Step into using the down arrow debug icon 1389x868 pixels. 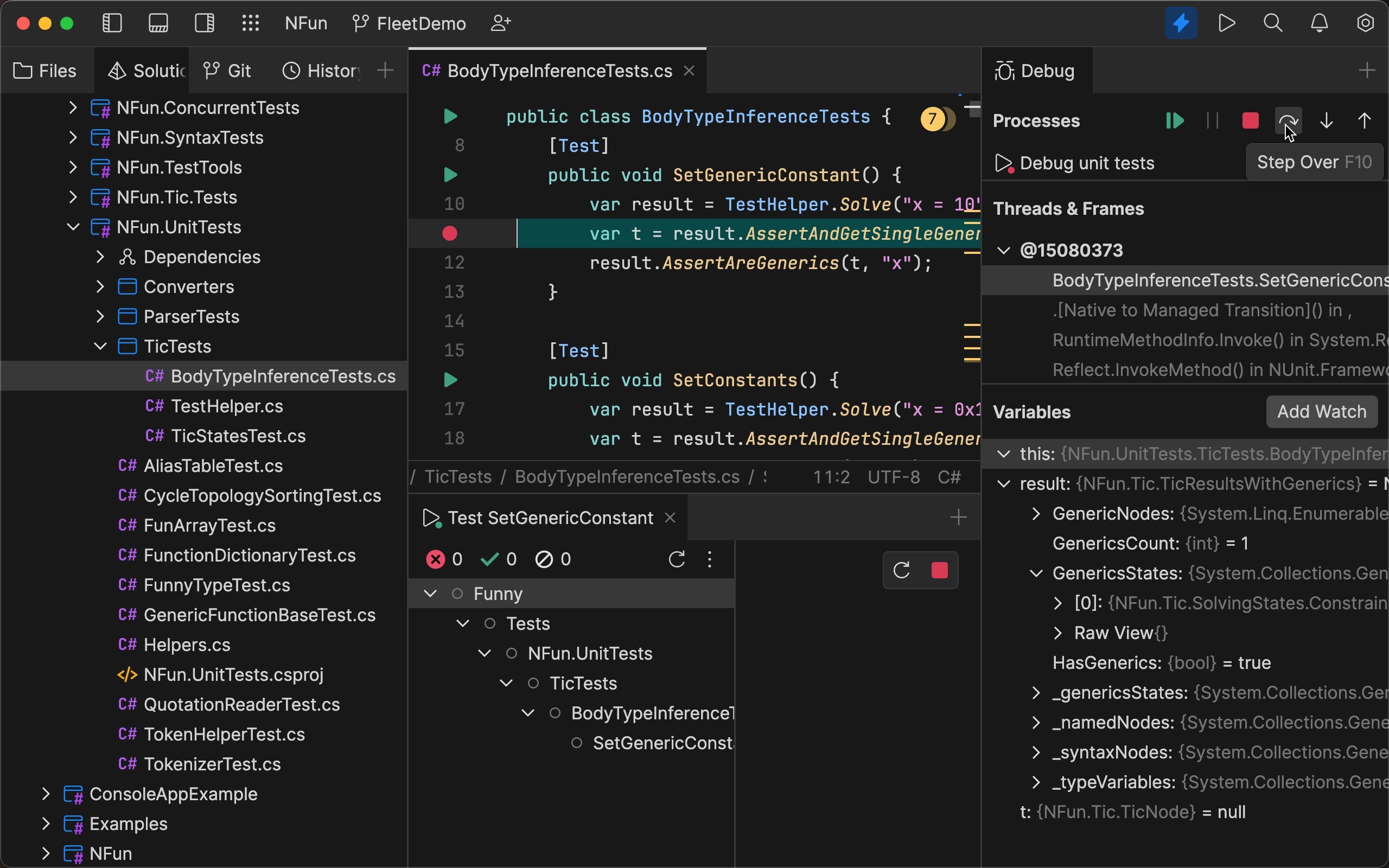click(x=1327, y=120)
